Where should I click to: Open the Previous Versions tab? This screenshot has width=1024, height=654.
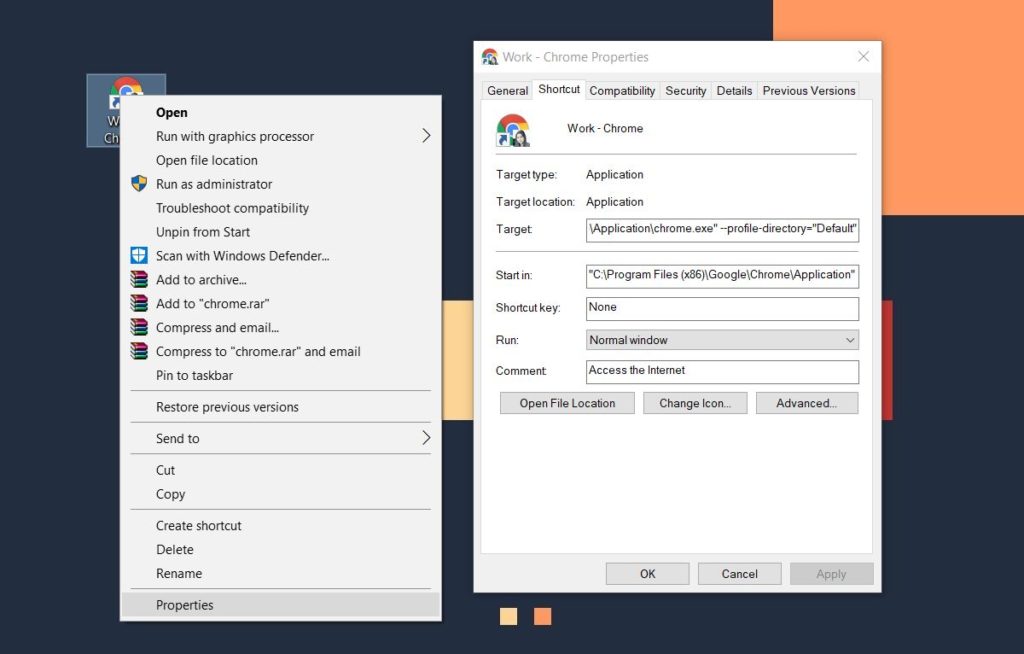808,90
